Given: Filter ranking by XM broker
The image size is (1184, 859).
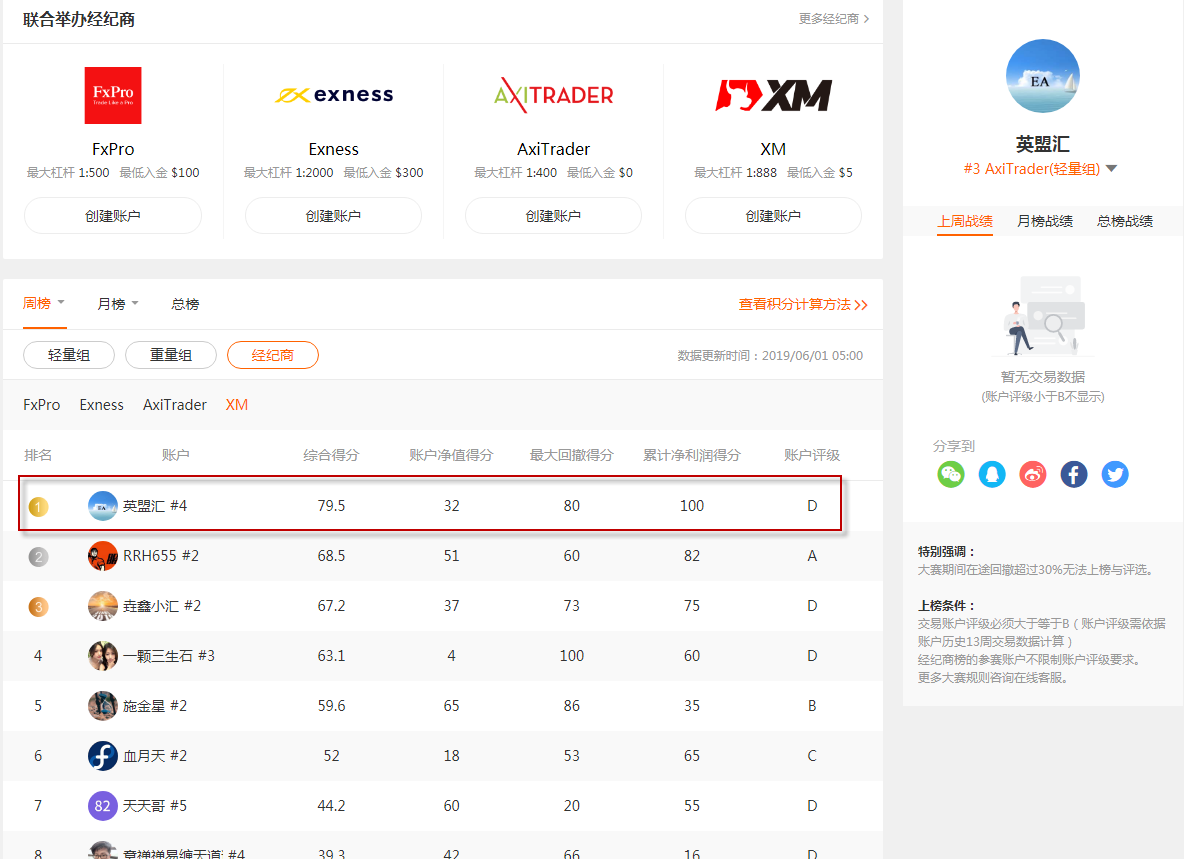Looking at the screenshot, I should [236, 405].
